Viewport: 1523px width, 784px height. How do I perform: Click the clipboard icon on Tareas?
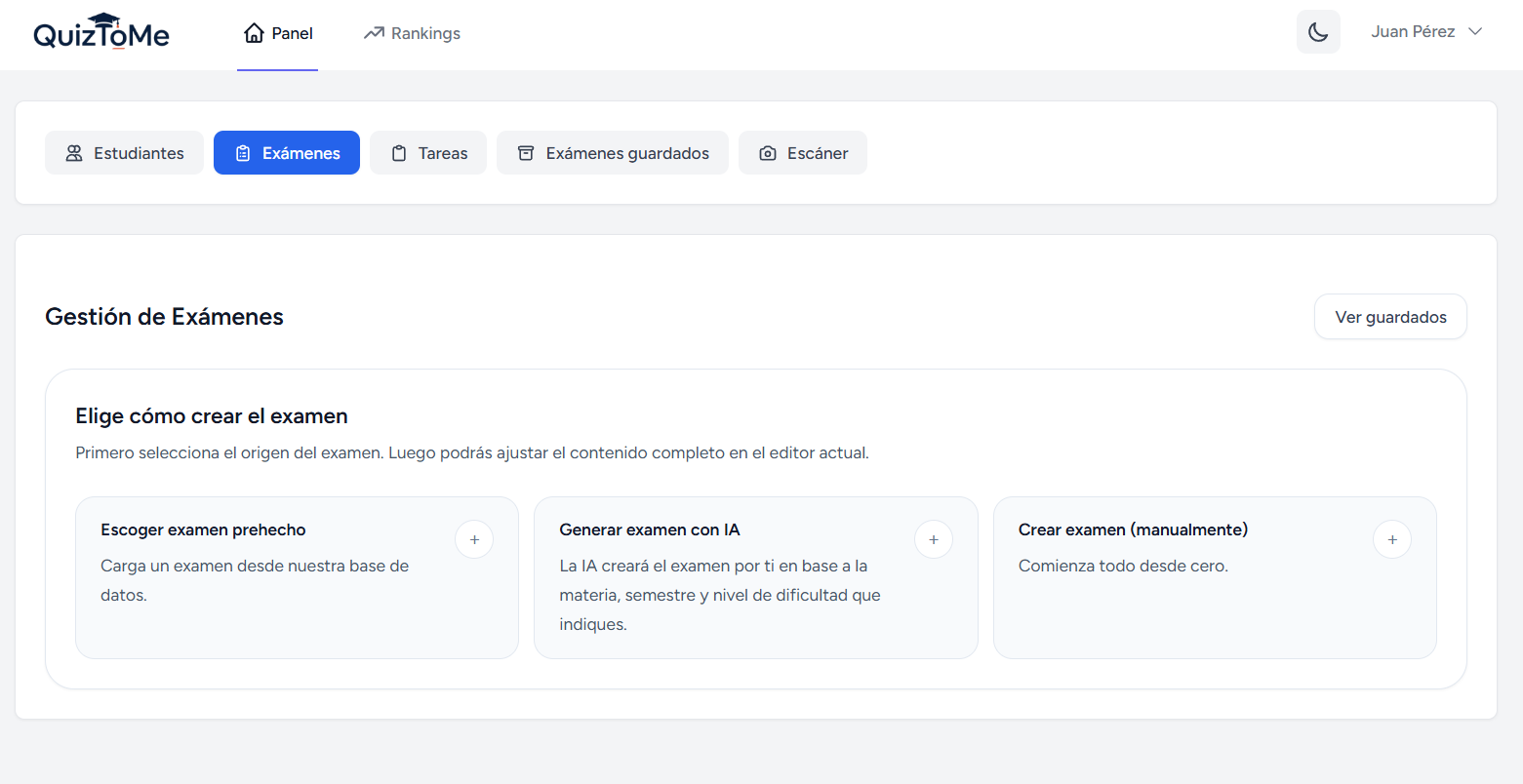(x=399, y=153)
